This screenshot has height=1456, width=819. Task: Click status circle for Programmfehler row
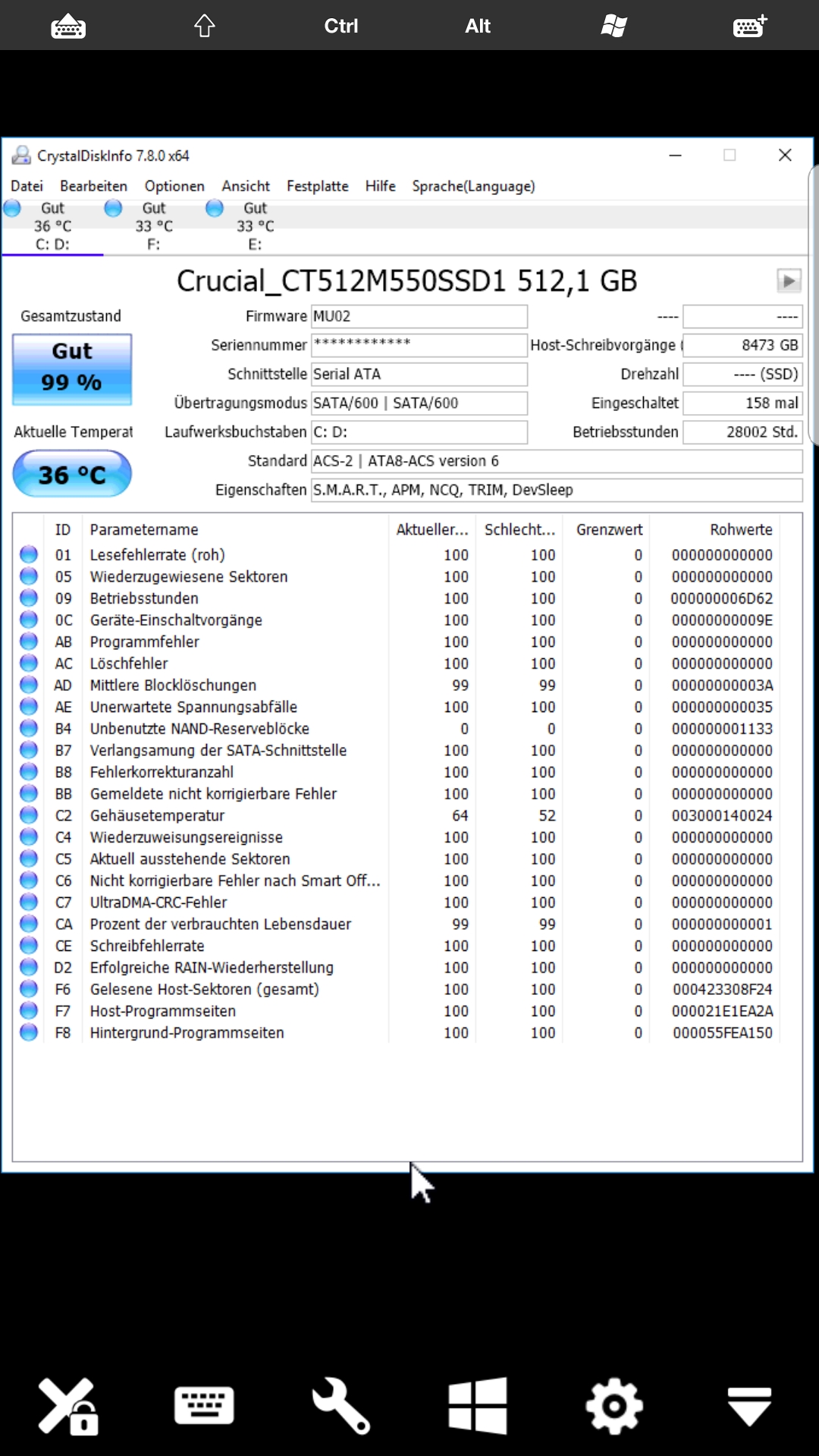pos(29,642)
